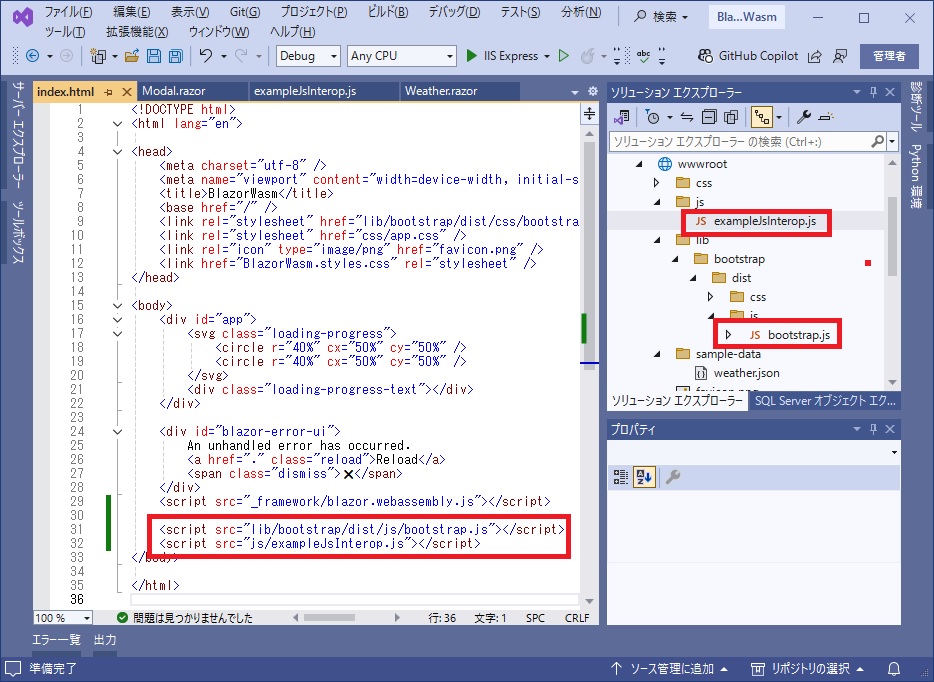Open the 編集(E) menu
This screenshot has width=934, height=682.
coord(132,12)
